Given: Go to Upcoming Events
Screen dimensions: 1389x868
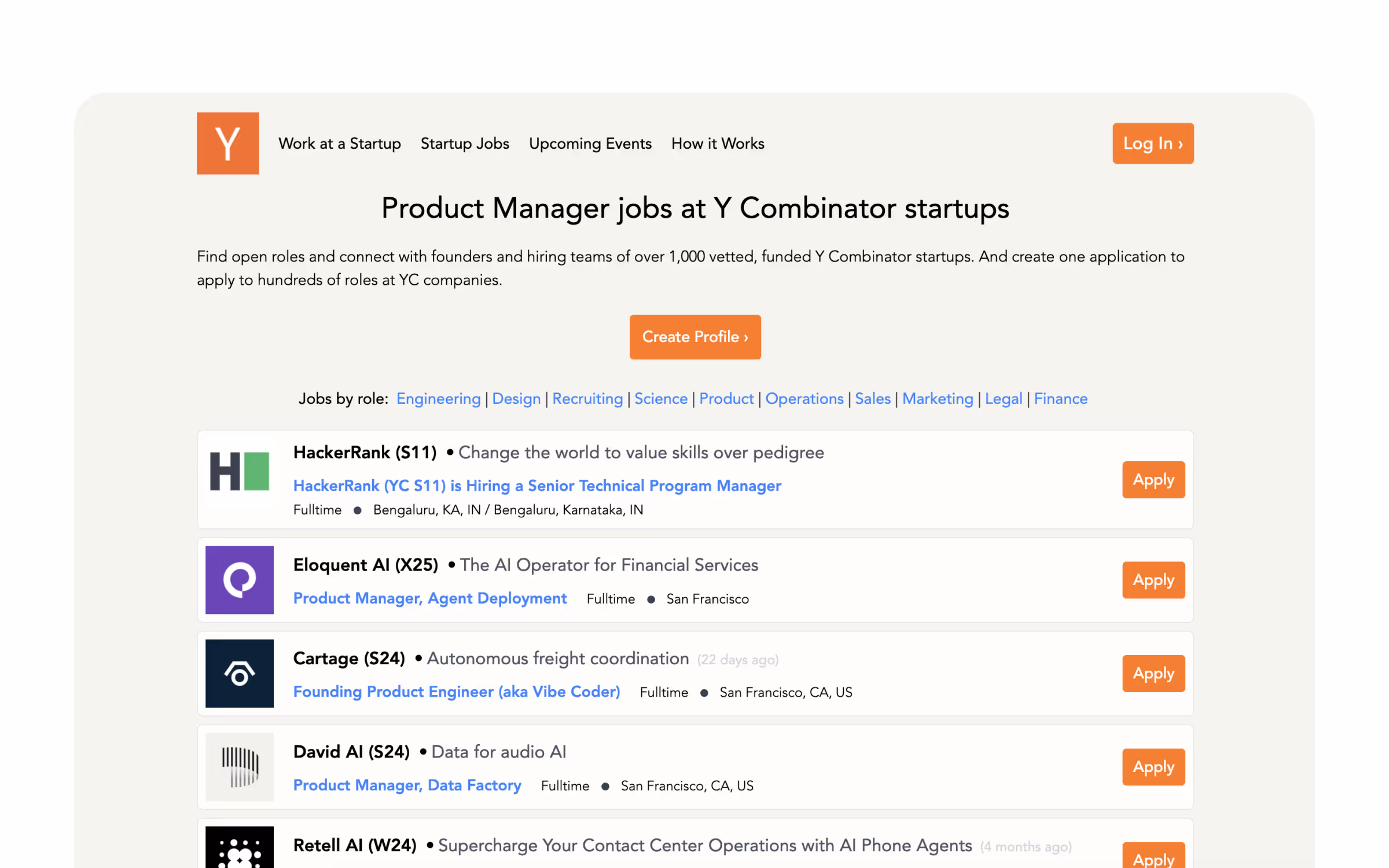Looking at the screenshot, I should (x=590, y=144).
